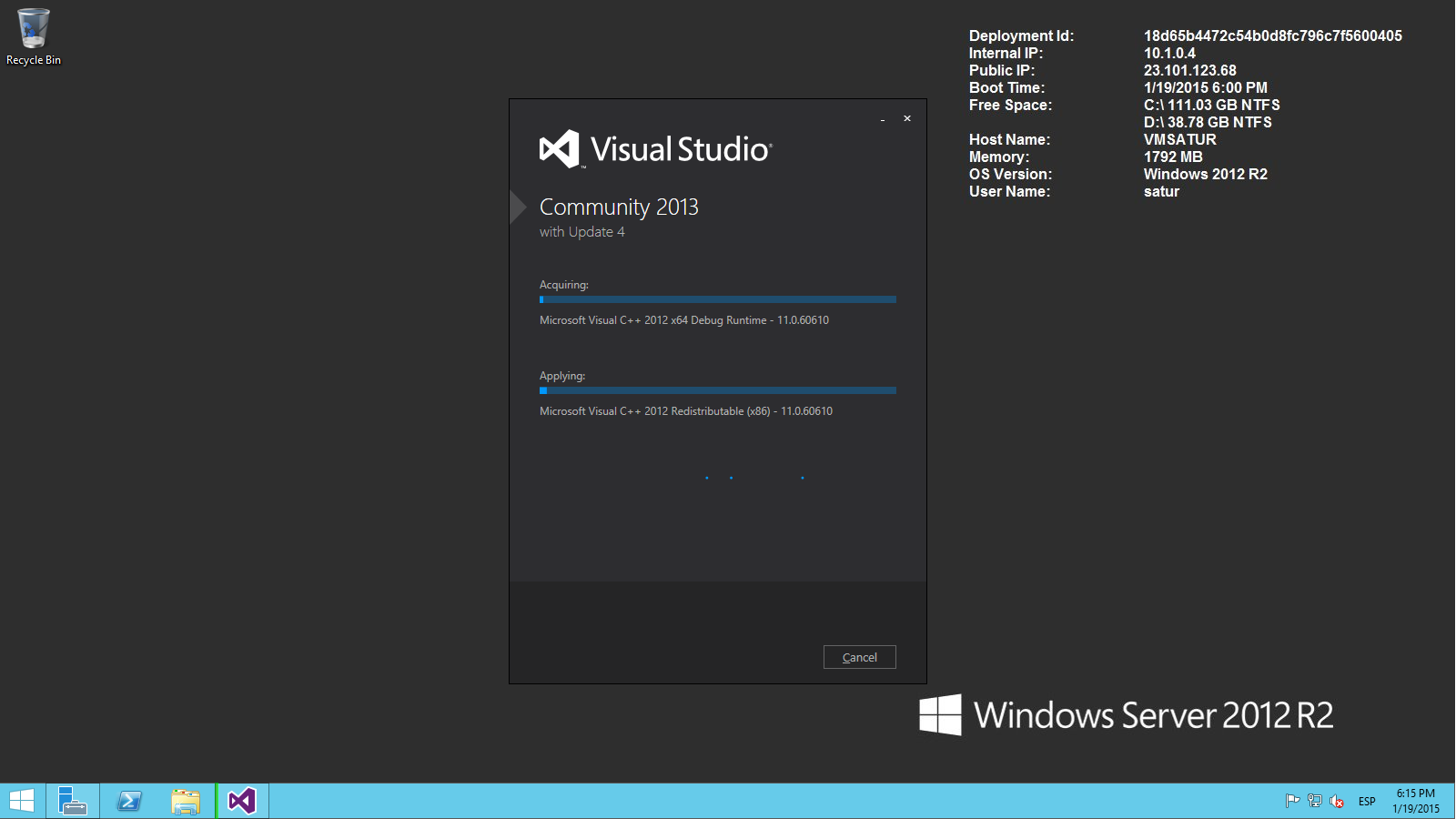Cancel the Visual Studio installation
The image size is (1456, 819).
pyautogui.click(x=860, y=657)
